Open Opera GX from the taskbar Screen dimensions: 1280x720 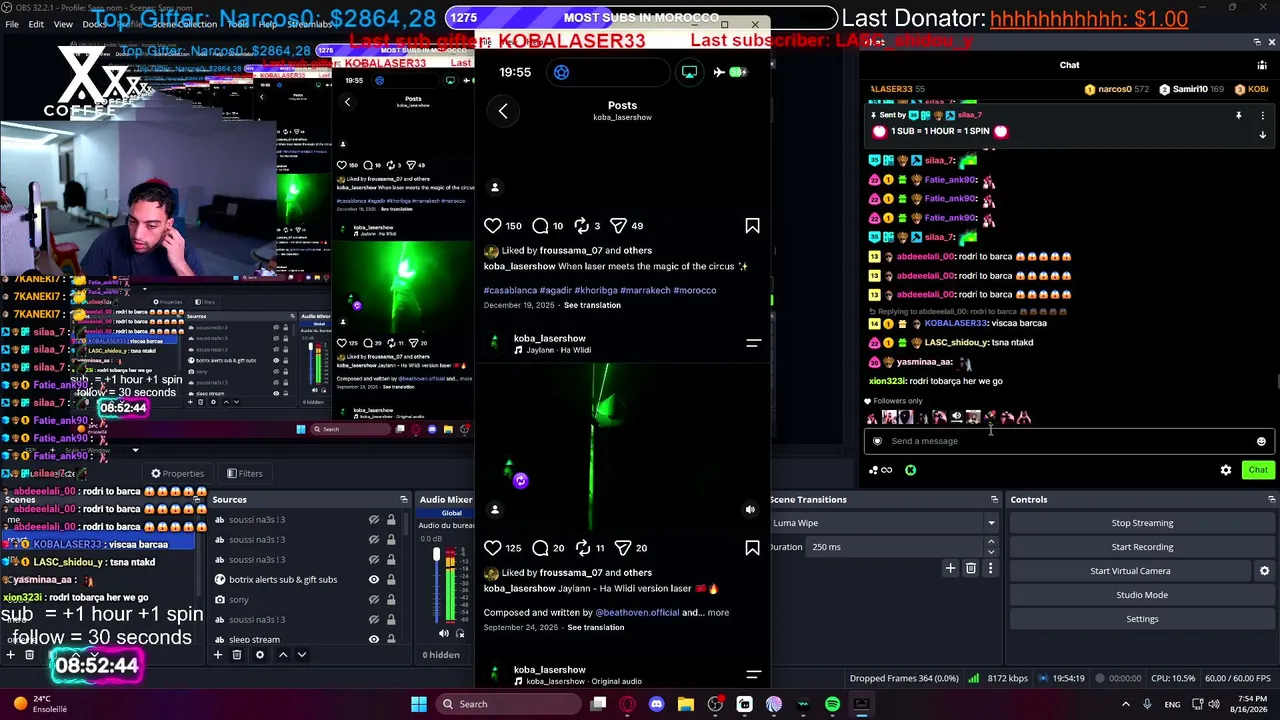[627, 704]
